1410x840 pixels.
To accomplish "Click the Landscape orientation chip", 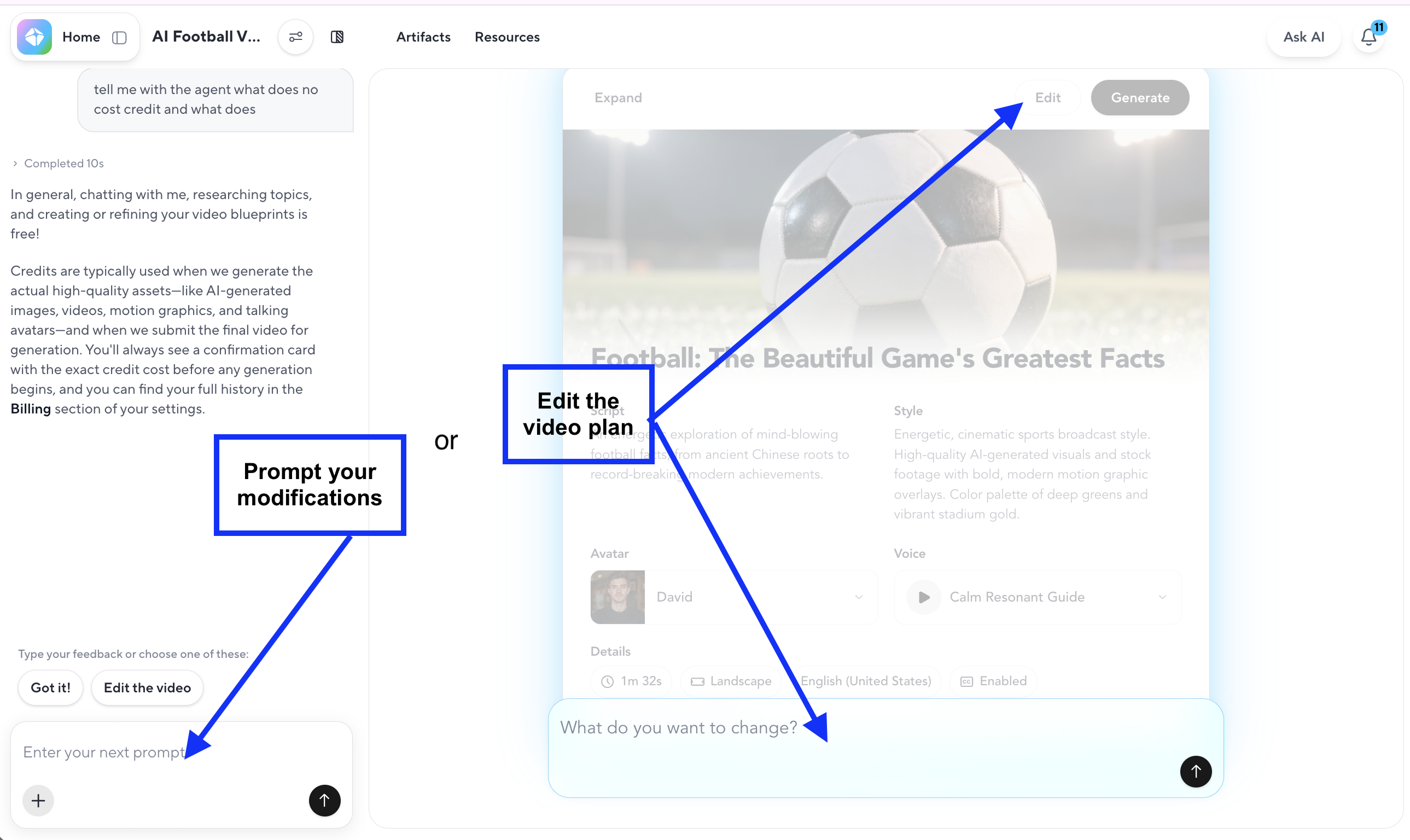I will tap(731, 681).
